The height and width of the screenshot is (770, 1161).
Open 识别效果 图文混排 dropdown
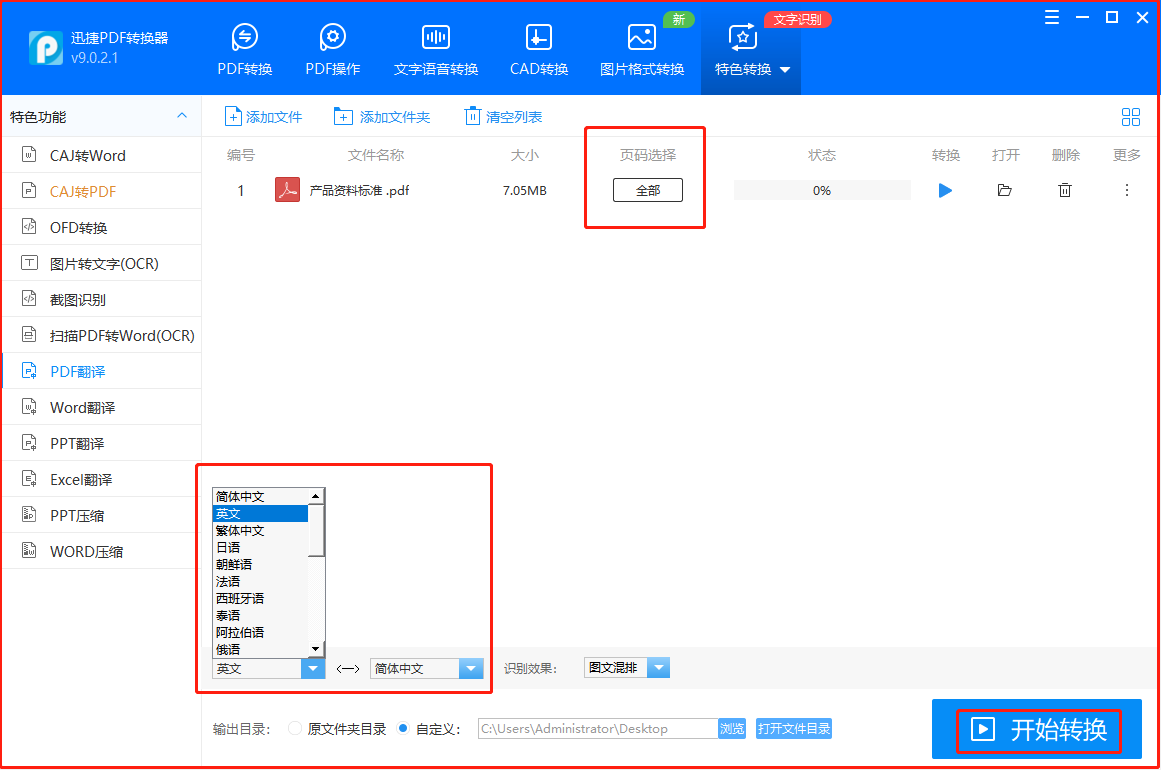click(x=626, y=668)
